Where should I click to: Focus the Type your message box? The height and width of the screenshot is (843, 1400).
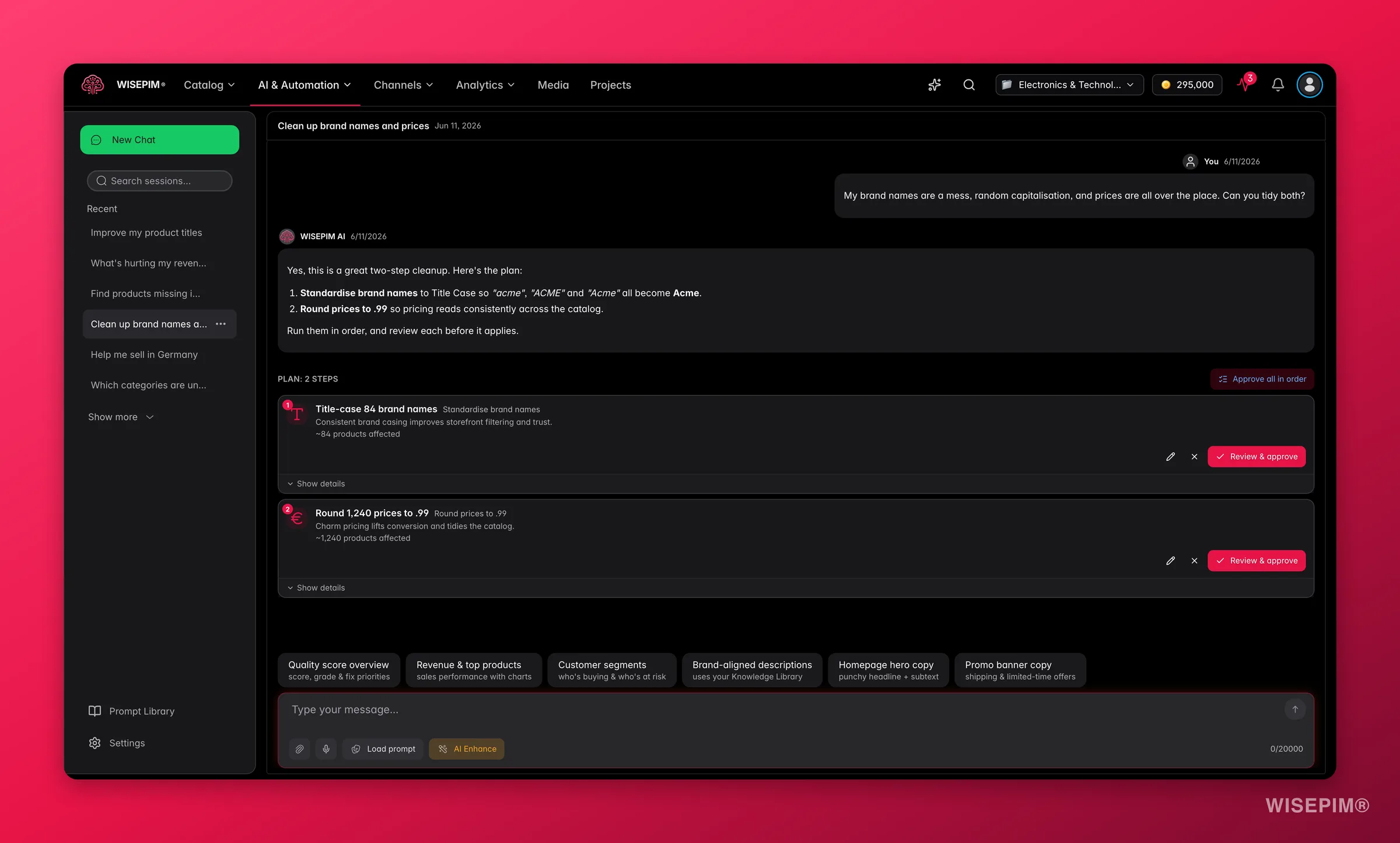click(782, 710)
